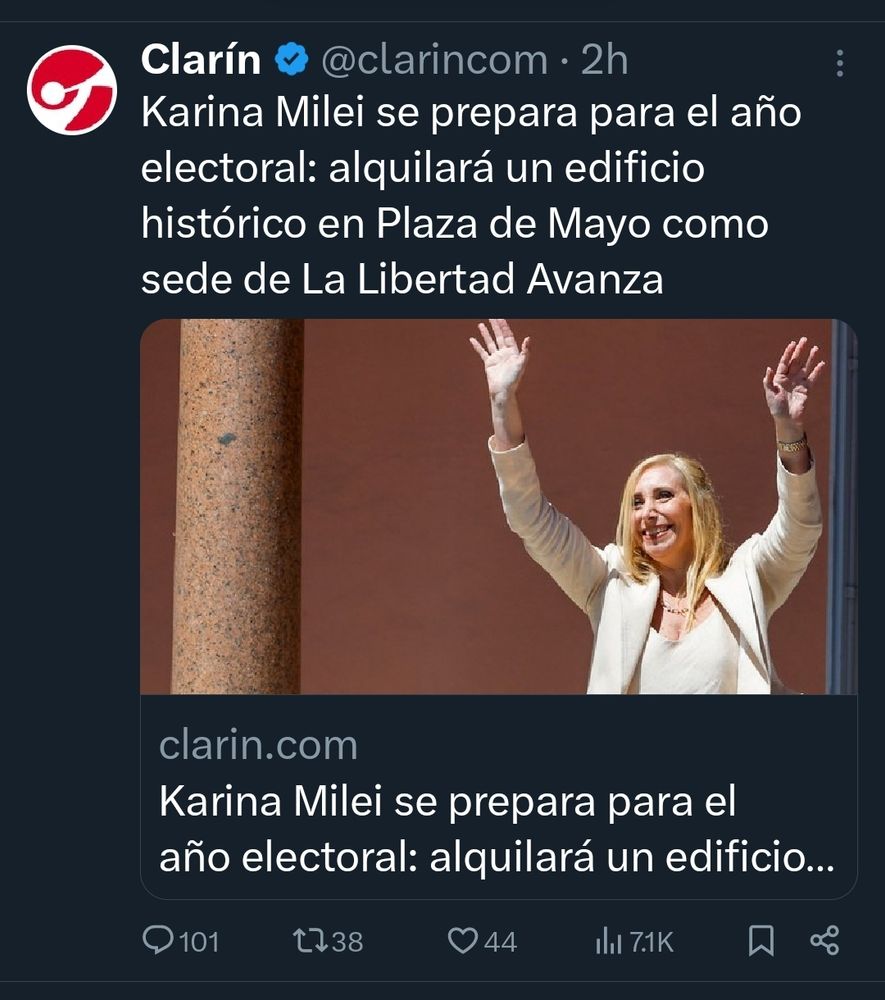The width and height of the screenshot is (885, 1000).
Task: Open the 2h timestamp permalink
Action: coord(604,60)
